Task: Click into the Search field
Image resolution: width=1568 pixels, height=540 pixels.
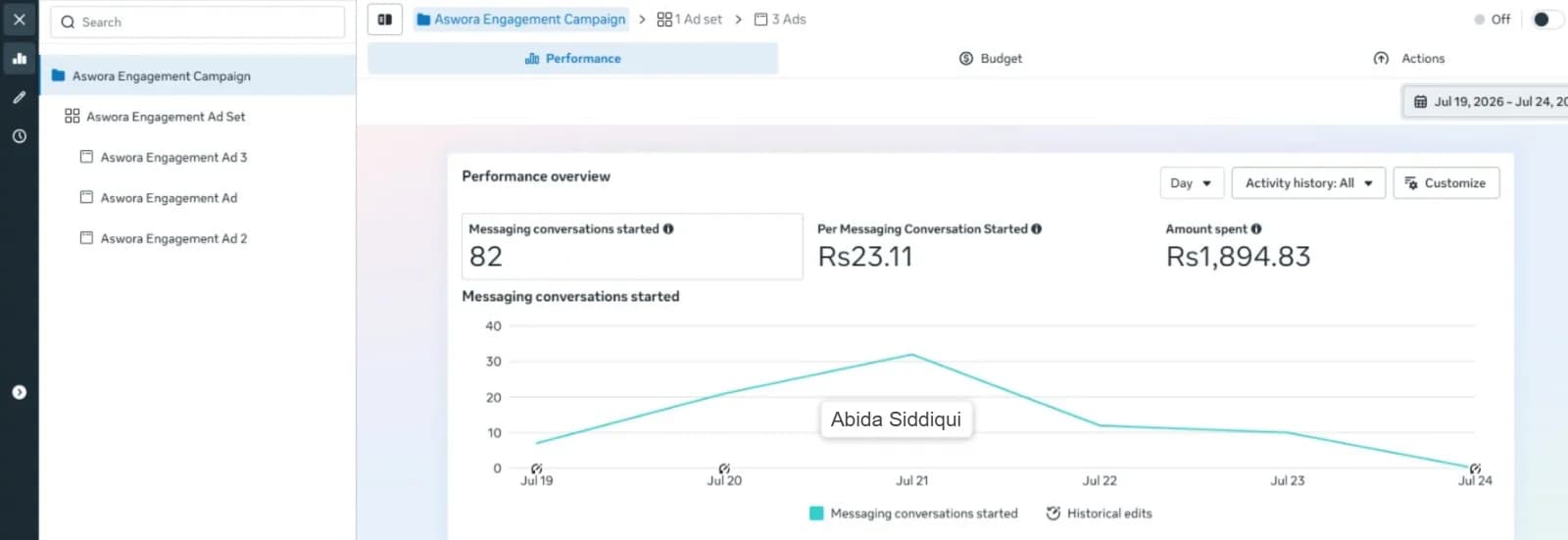Action: pyautogui.click(x=198, y=22)
